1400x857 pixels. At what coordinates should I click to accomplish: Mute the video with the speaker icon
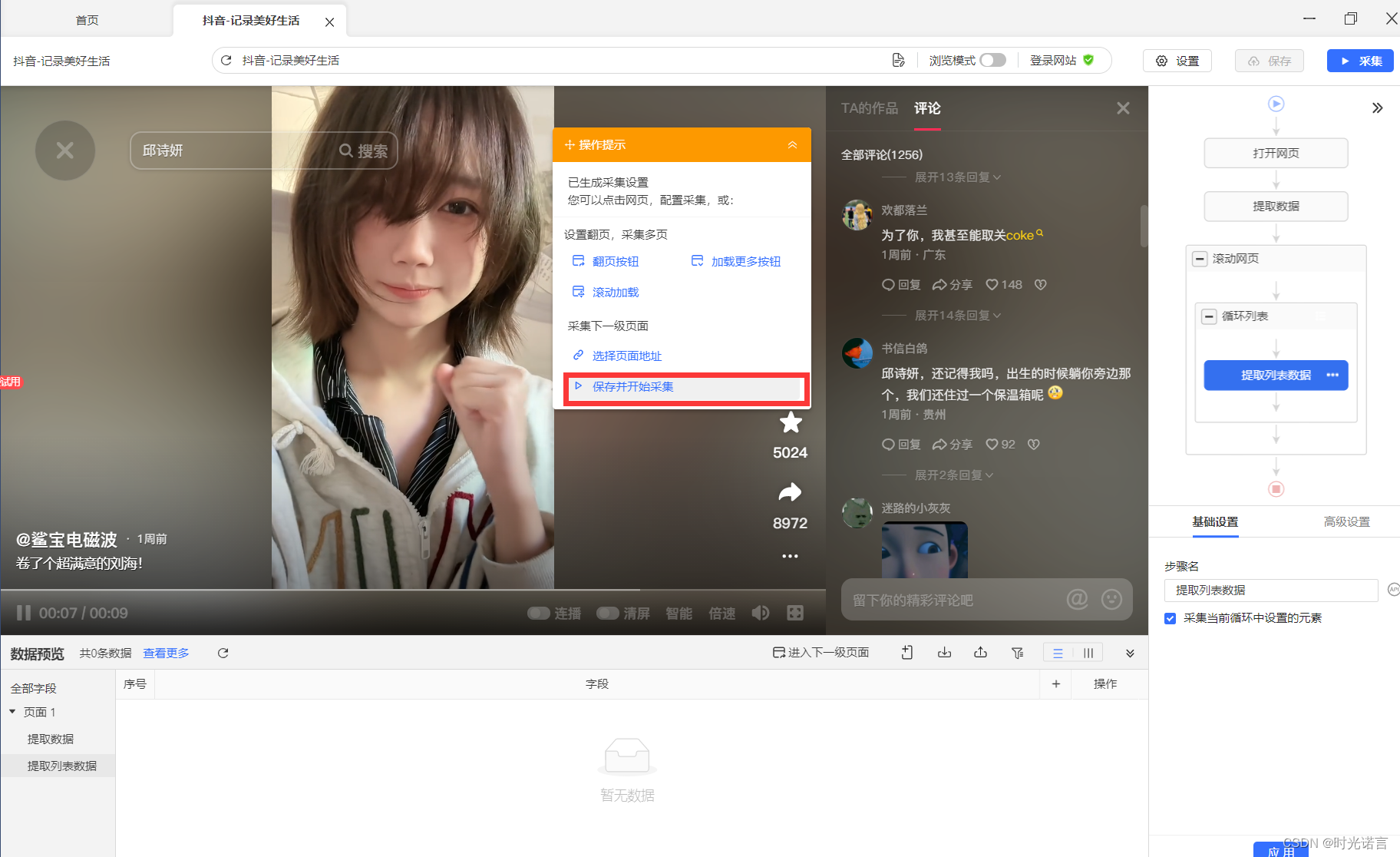point(761,613)
